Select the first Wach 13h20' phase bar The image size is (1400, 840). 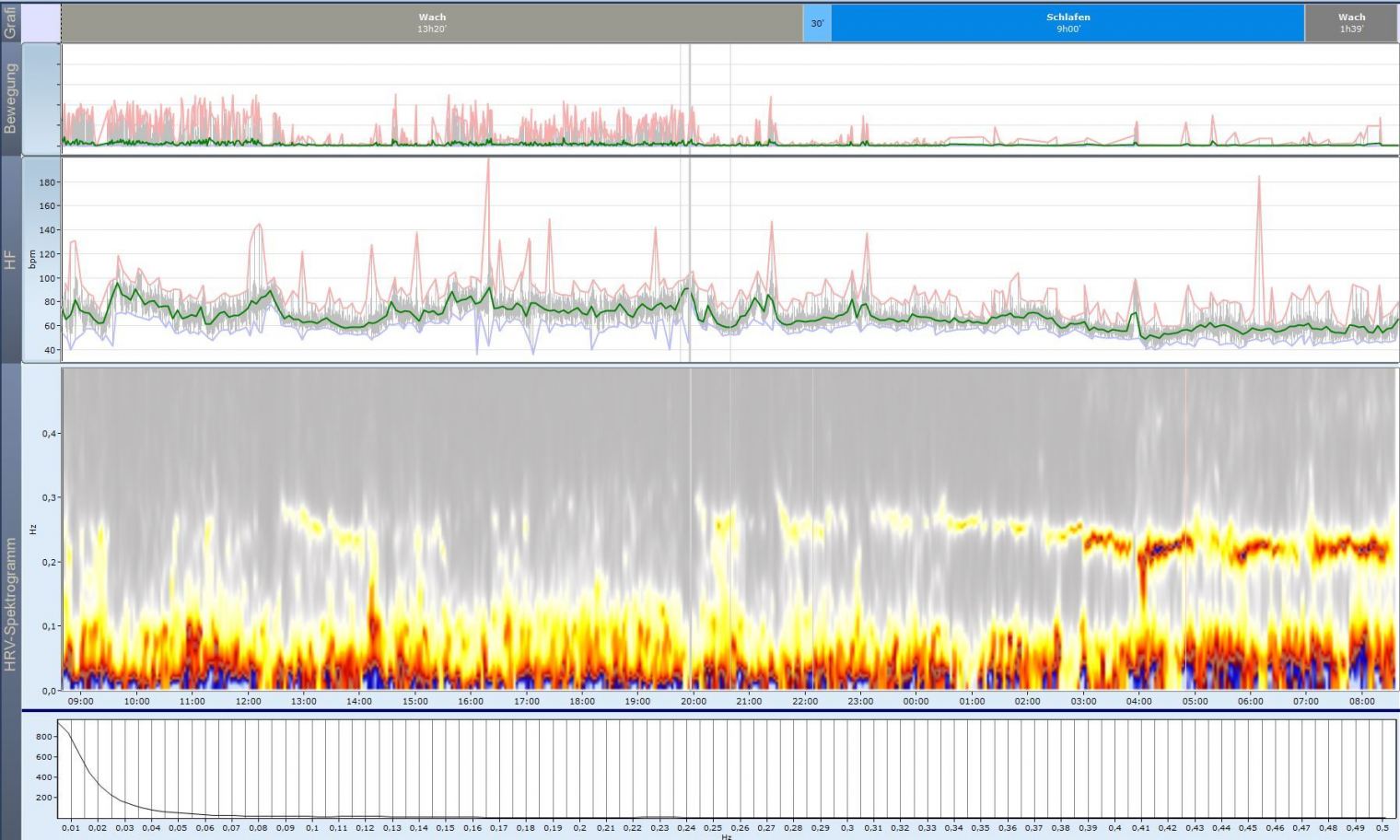[x=432, y=23]
